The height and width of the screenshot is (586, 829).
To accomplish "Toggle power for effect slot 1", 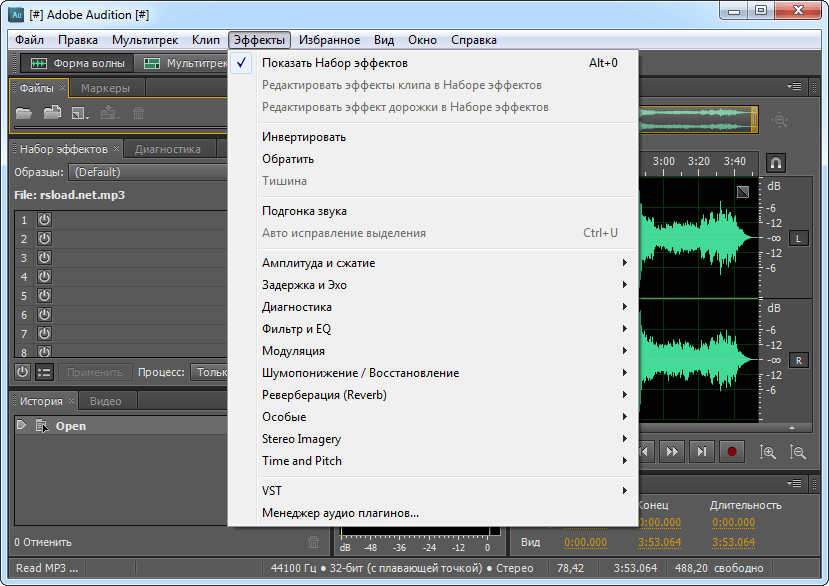I will [44, 219].
